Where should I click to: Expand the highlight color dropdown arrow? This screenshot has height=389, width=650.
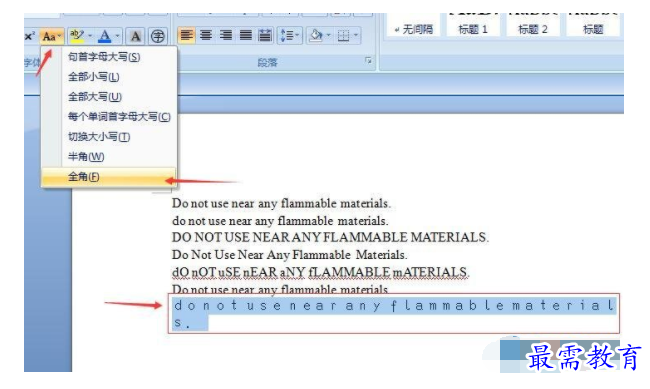point(90,36)
